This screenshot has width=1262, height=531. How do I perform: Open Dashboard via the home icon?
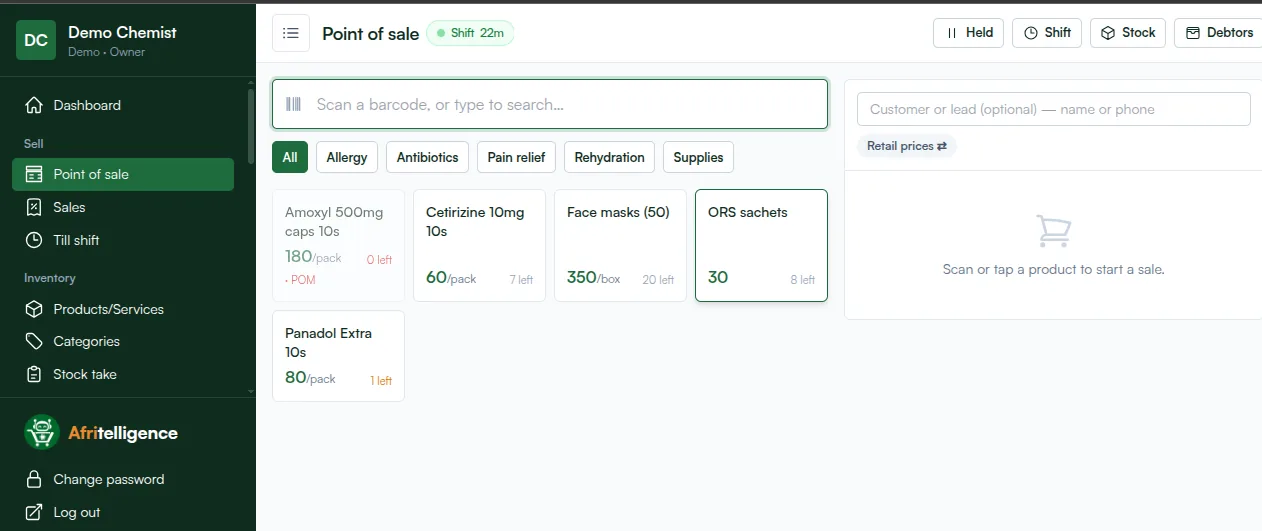click(34, 105)
